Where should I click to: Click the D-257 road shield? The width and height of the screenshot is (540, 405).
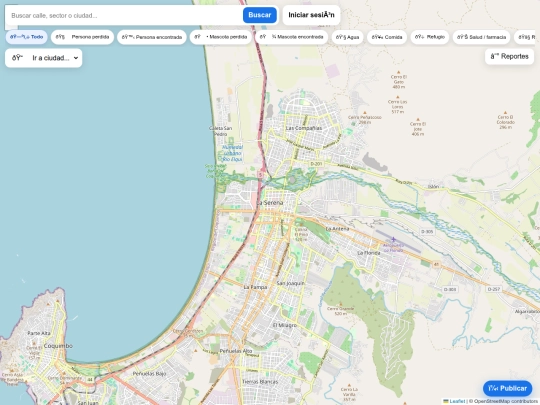(x=494, y=289)
